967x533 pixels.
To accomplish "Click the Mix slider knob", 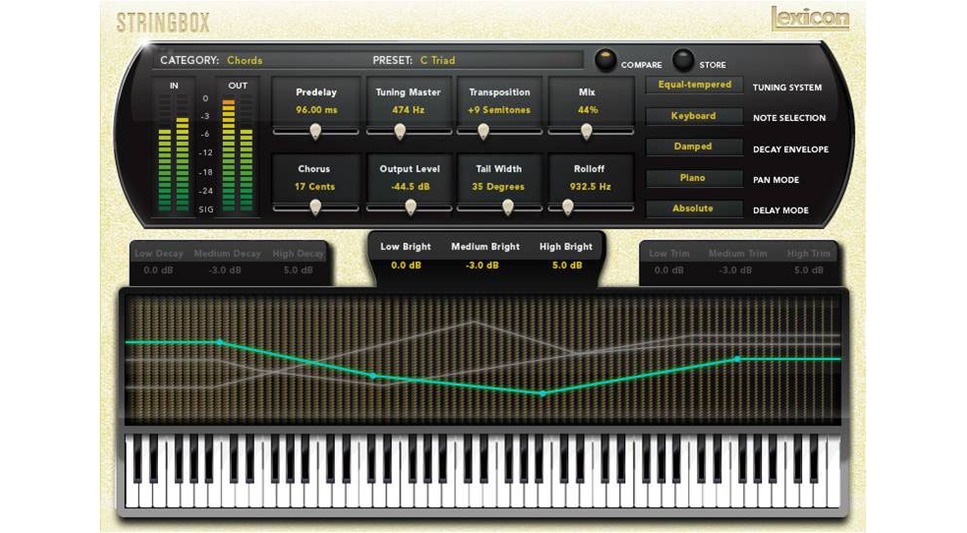I will 586,131.
